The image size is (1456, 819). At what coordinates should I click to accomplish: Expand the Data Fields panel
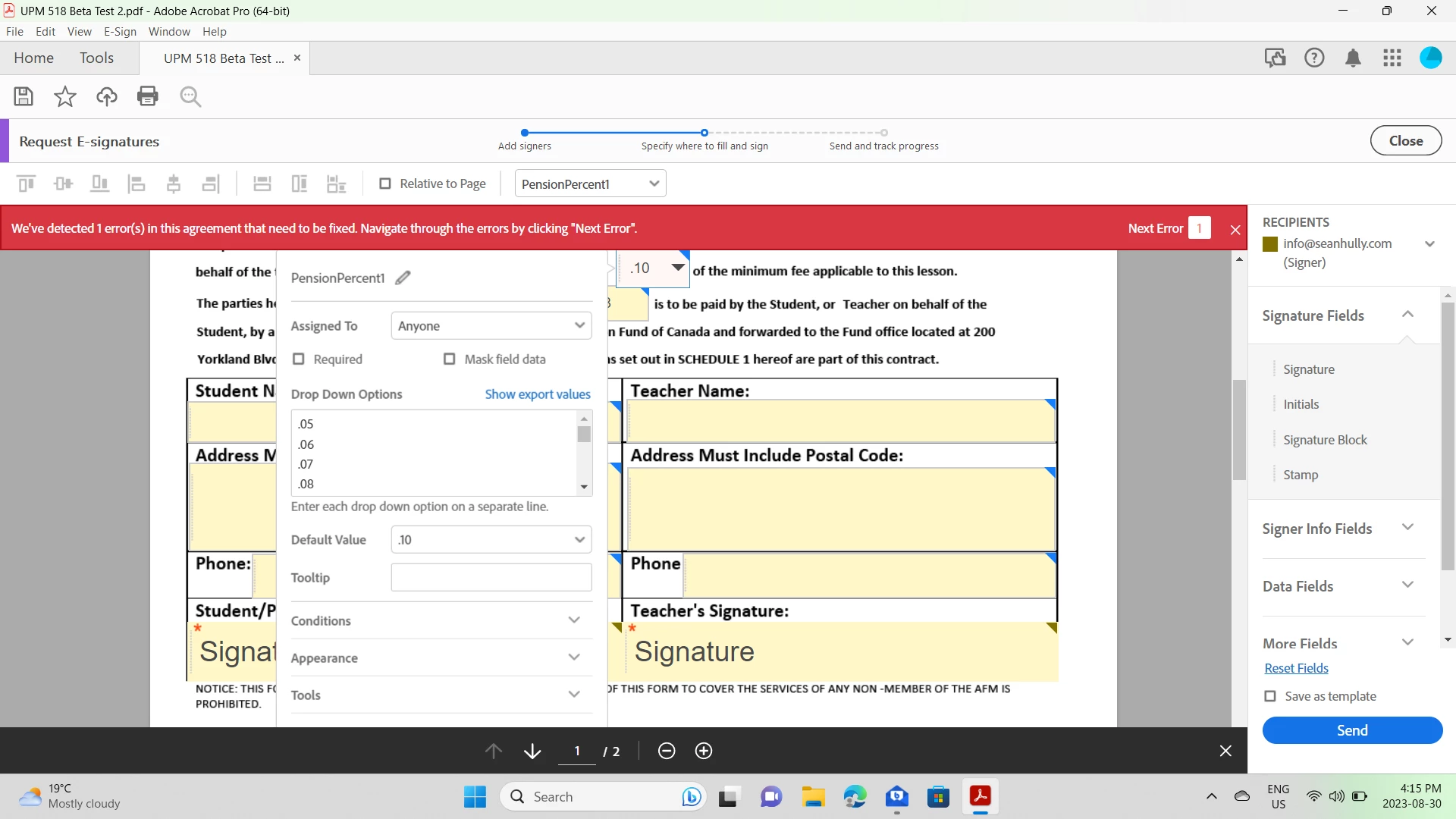click(x=1338, y=586)
